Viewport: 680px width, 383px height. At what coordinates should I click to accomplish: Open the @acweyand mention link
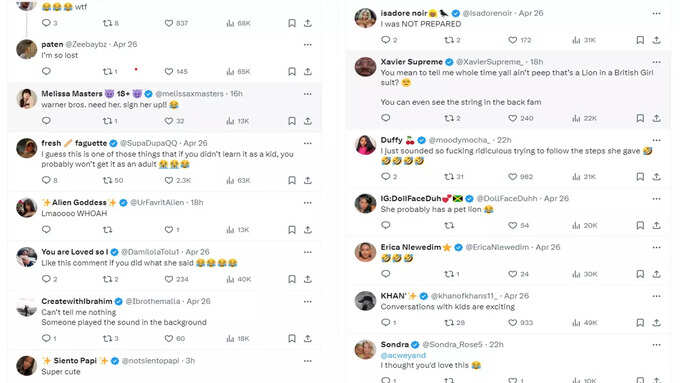pyautogui.click(x=403, y=355)
